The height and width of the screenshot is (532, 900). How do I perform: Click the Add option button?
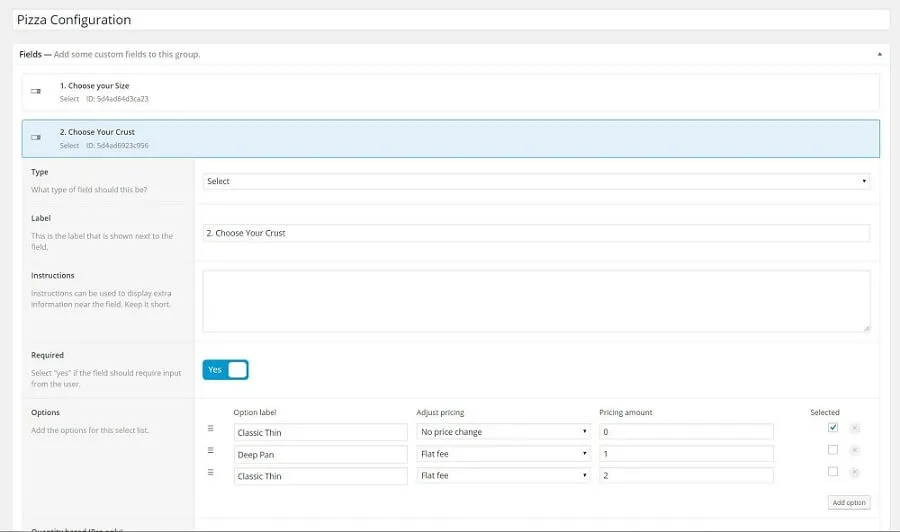click(849, 502)
